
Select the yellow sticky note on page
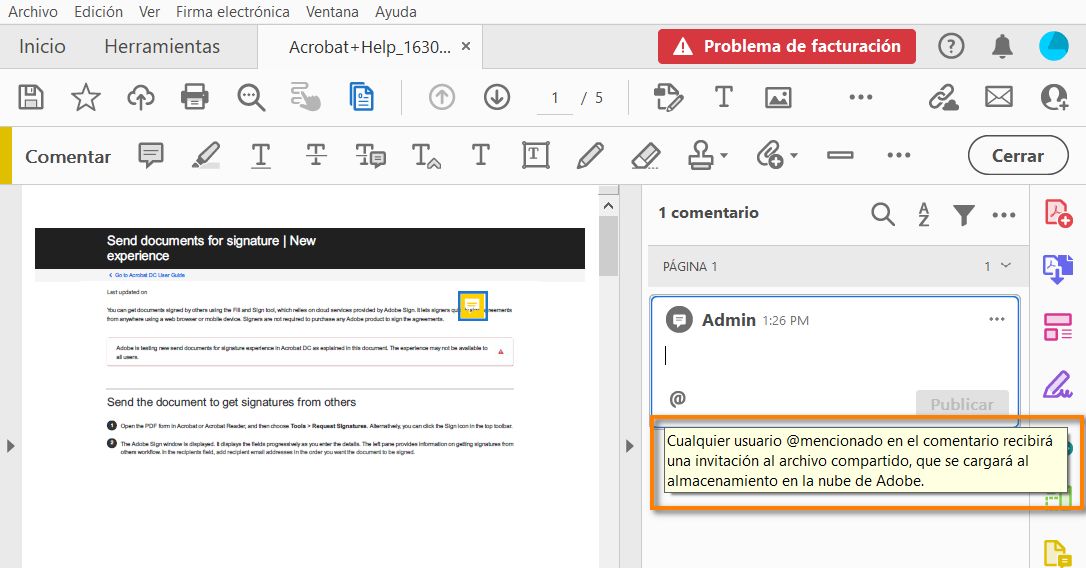tap(473, 305)
